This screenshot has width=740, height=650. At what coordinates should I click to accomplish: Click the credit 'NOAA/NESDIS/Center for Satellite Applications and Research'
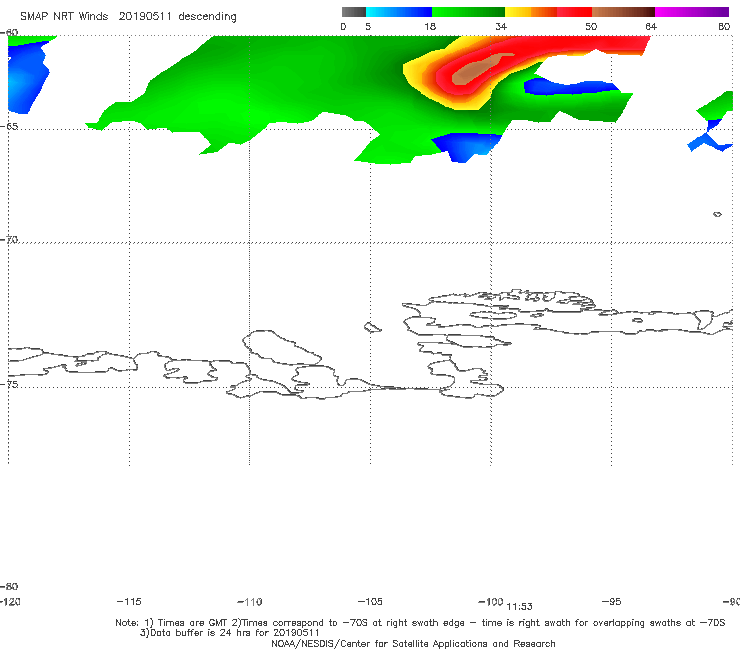413,643
